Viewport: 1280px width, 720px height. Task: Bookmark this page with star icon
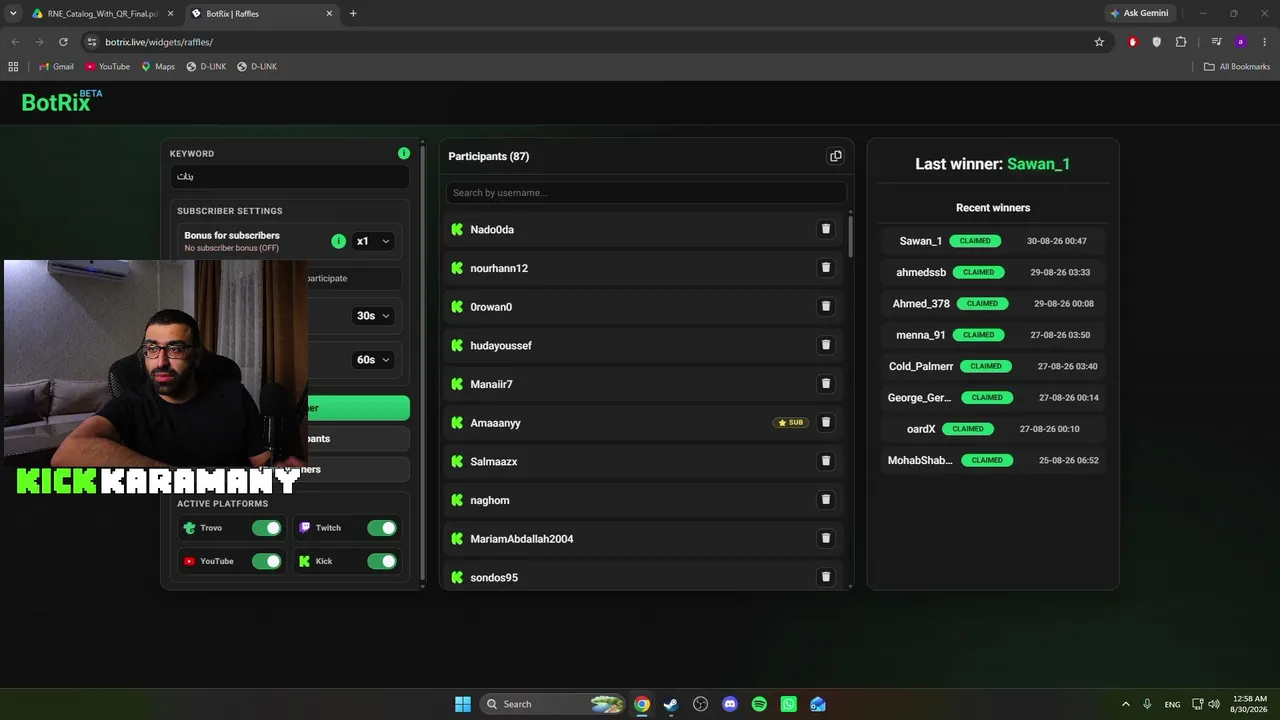[1099, 42]
